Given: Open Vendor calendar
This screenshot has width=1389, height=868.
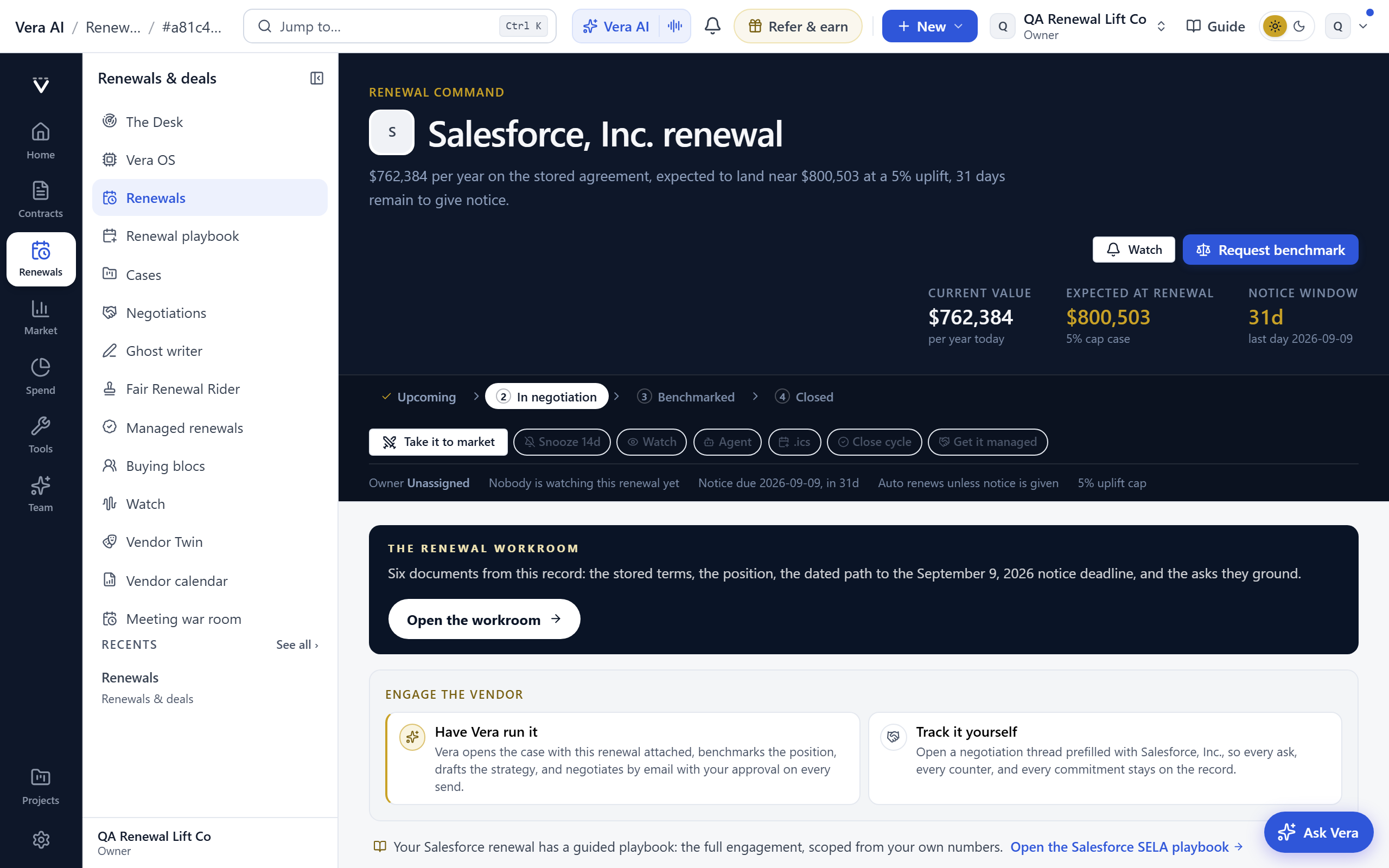Looking at the screenshot, I should point(210,580).
